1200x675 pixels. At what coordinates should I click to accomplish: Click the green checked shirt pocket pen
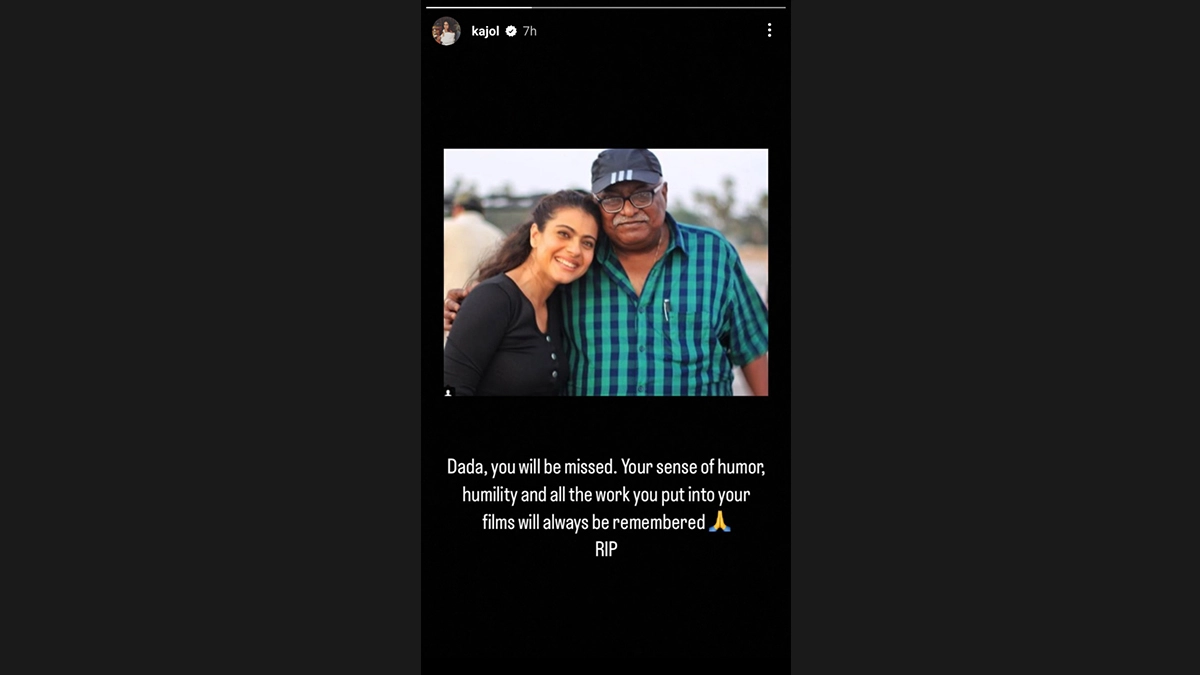(666, 308)
